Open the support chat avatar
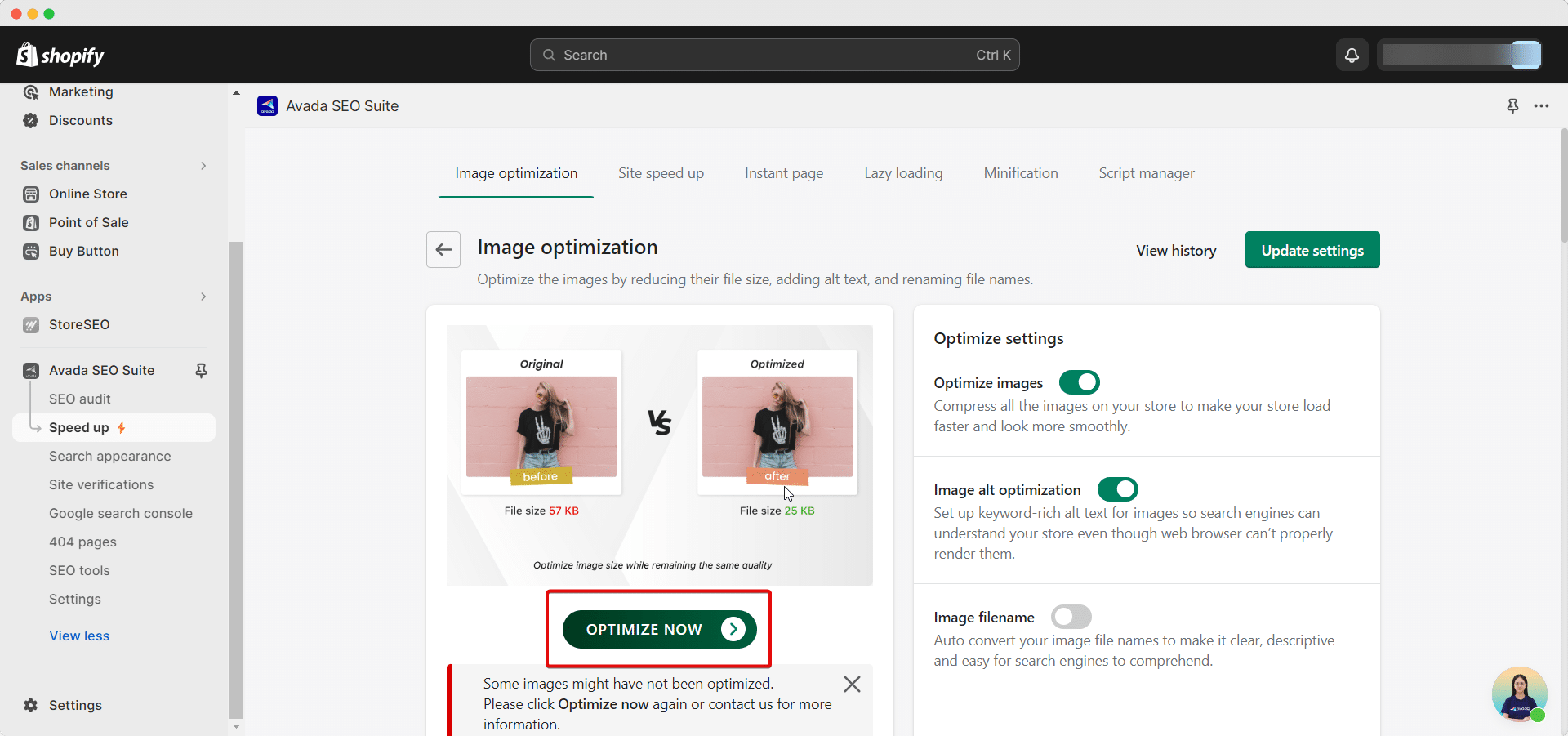This screenshot has width=1568, height=736. pyautogui.click(x=1519, y=694)
